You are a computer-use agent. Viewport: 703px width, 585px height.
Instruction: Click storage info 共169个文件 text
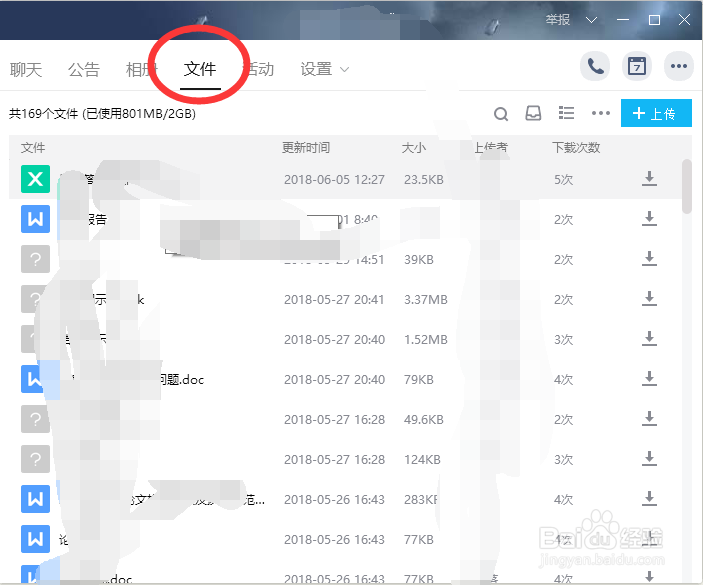102,113
